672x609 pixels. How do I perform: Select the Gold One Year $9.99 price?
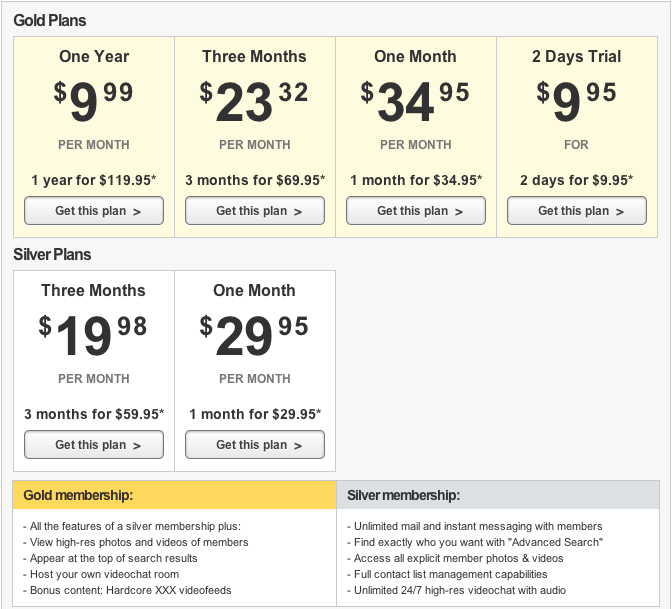coord(93,101)
